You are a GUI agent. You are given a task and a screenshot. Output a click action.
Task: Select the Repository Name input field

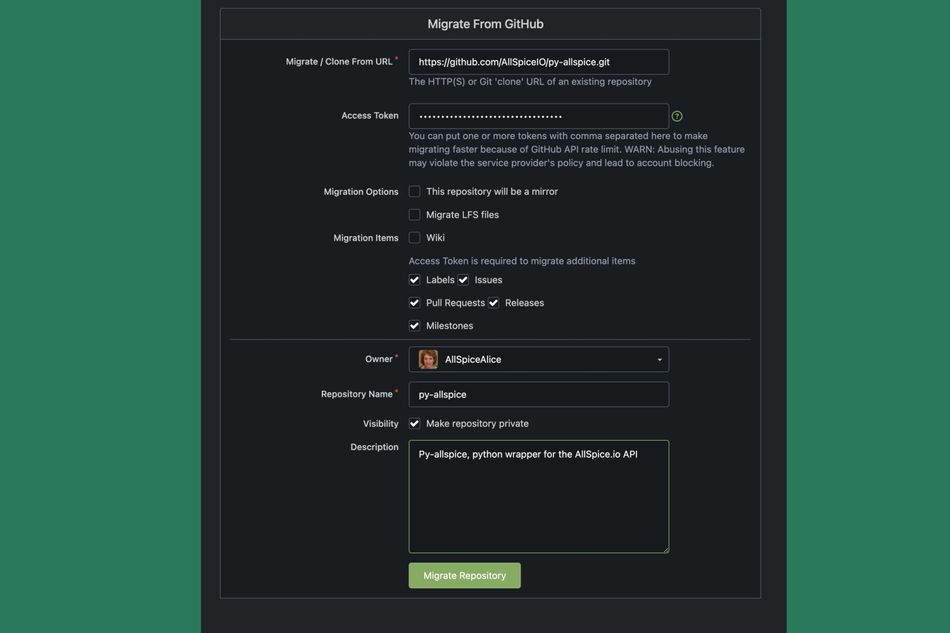pyautogui.click(x=539, y=394)
